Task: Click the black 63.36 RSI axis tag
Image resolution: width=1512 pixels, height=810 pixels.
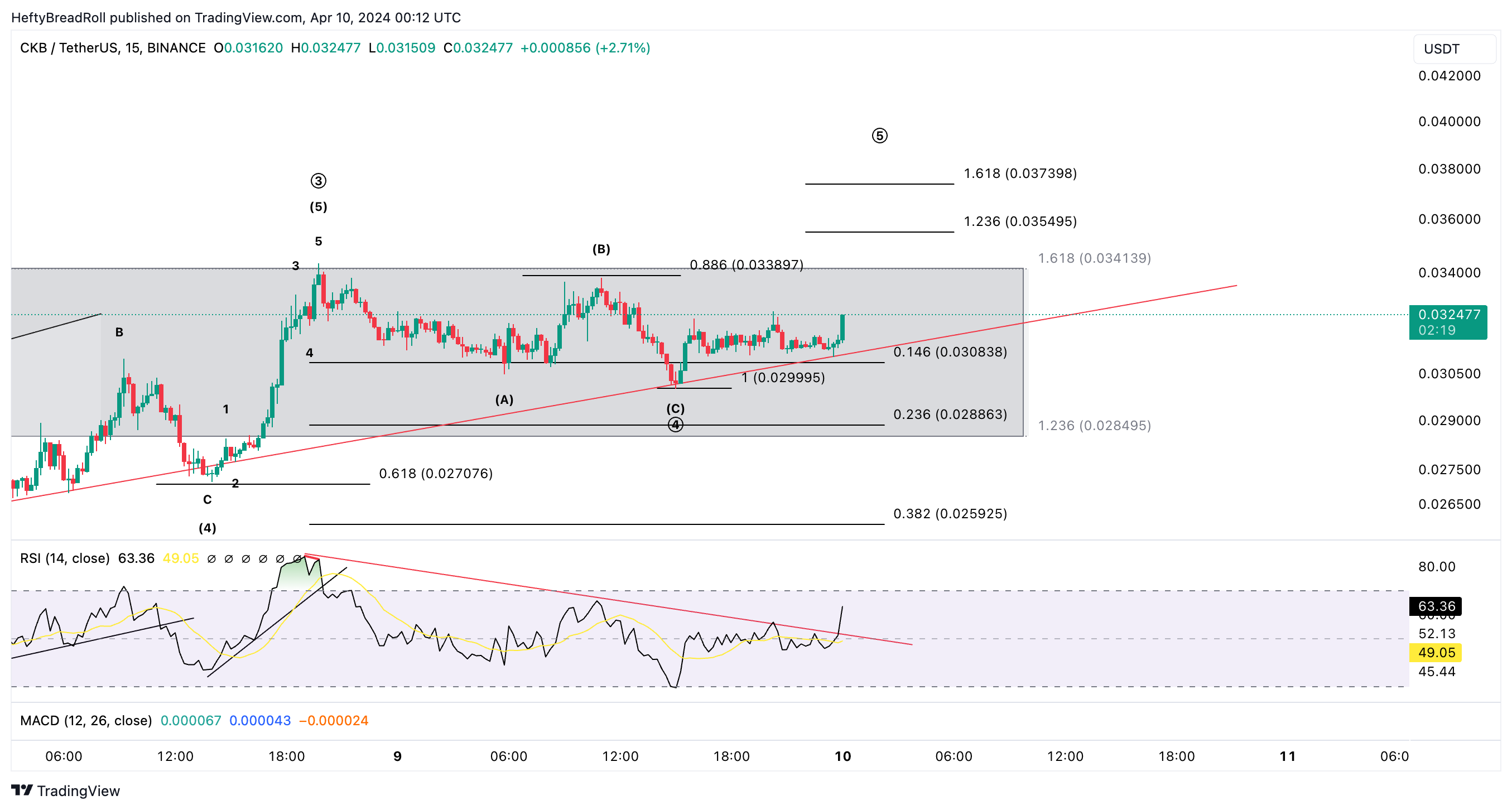Action: 1436,606
